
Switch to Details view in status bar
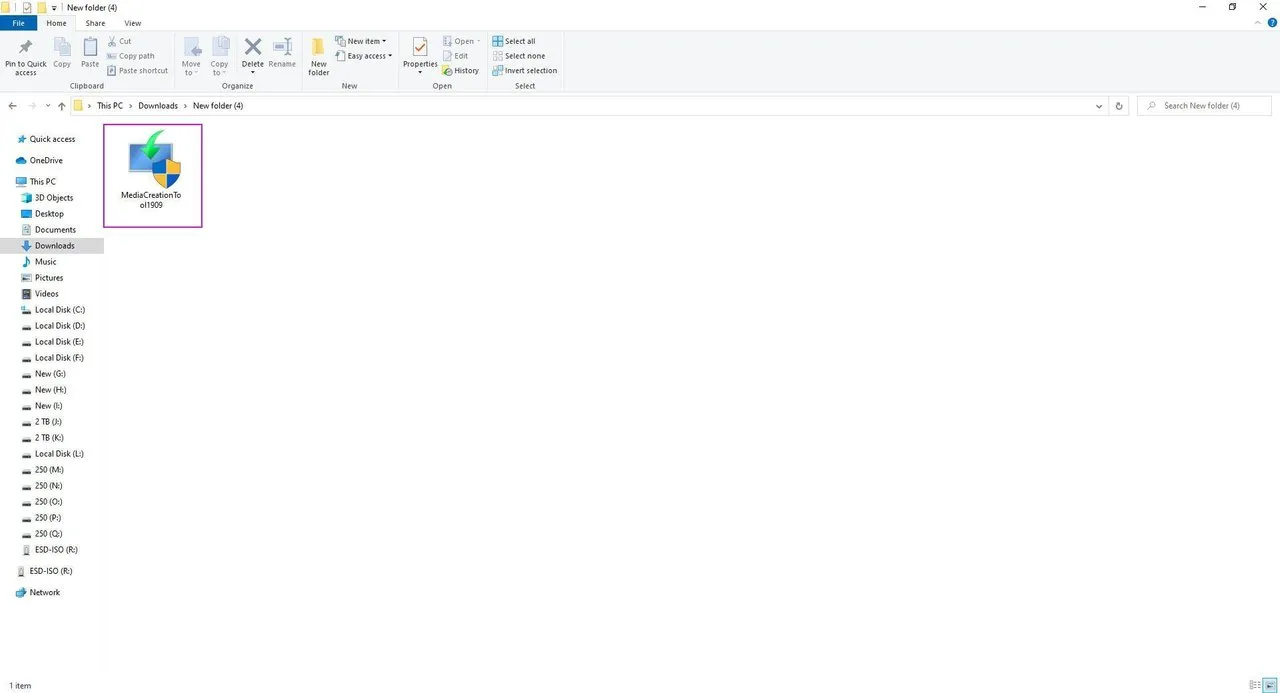pos(1254,685)
